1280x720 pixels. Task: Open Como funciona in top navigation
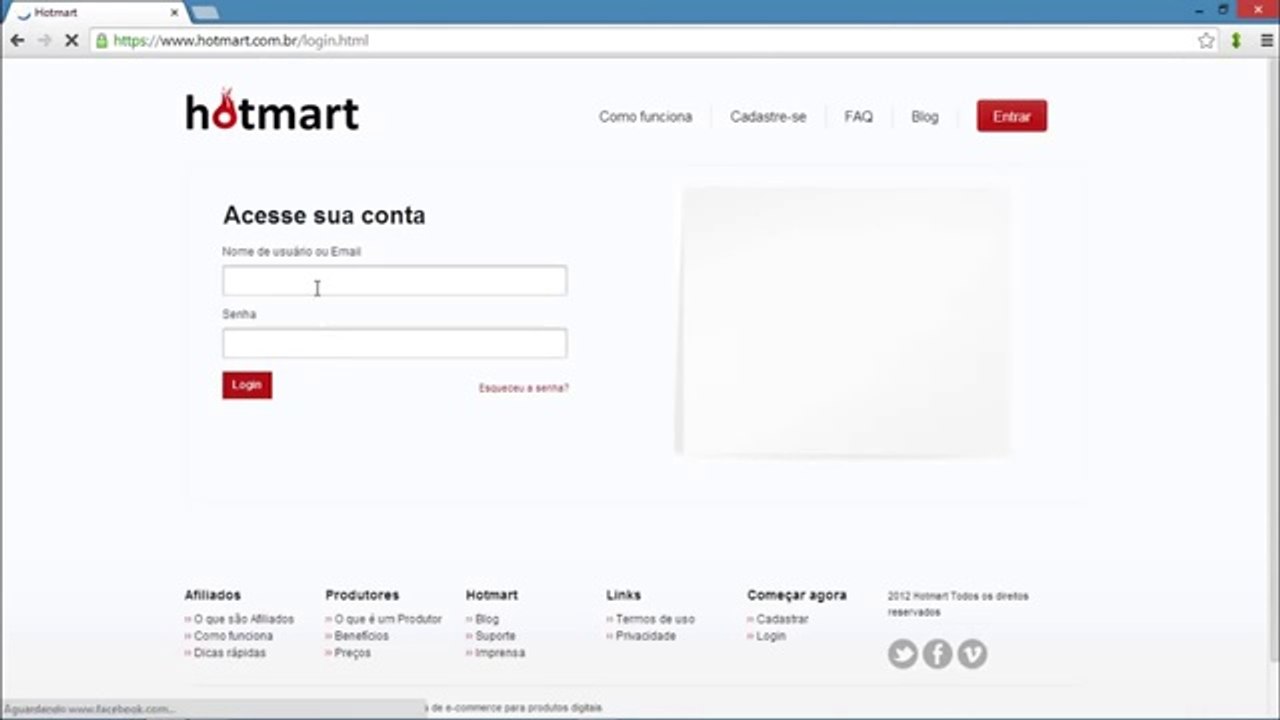(645, 117)
